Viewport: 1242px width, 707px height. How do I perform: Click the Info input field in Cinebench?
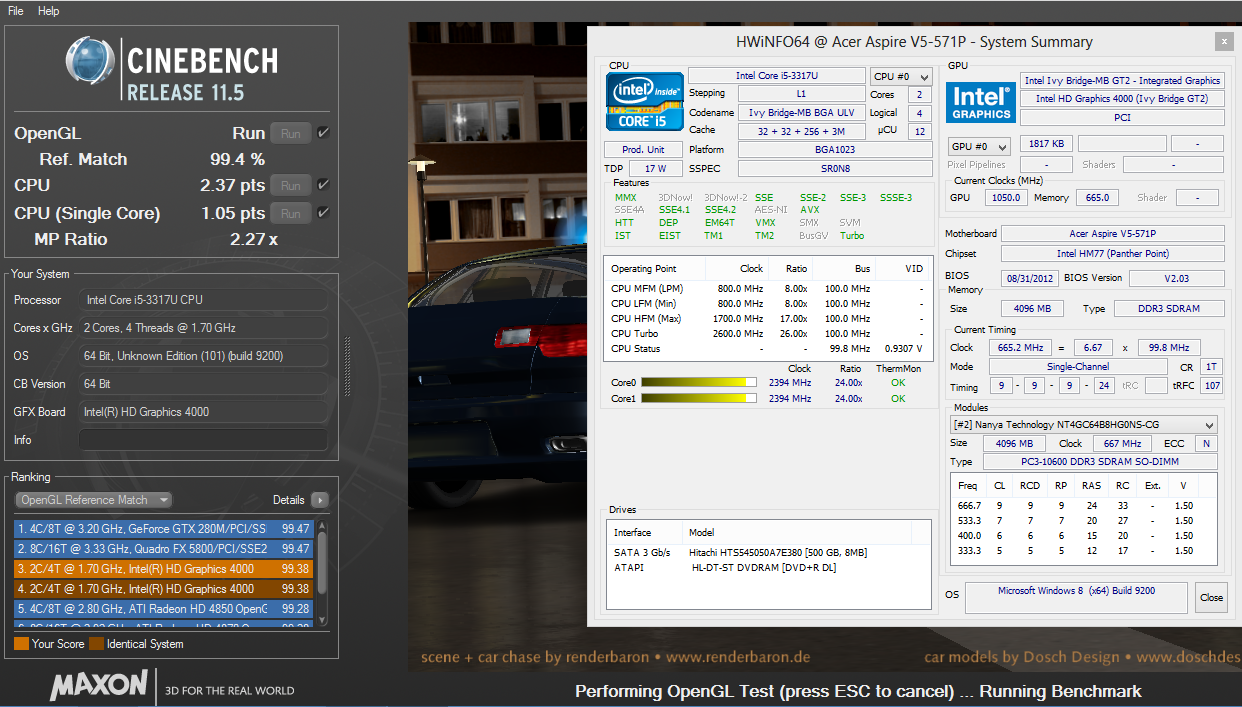point(203,440)
